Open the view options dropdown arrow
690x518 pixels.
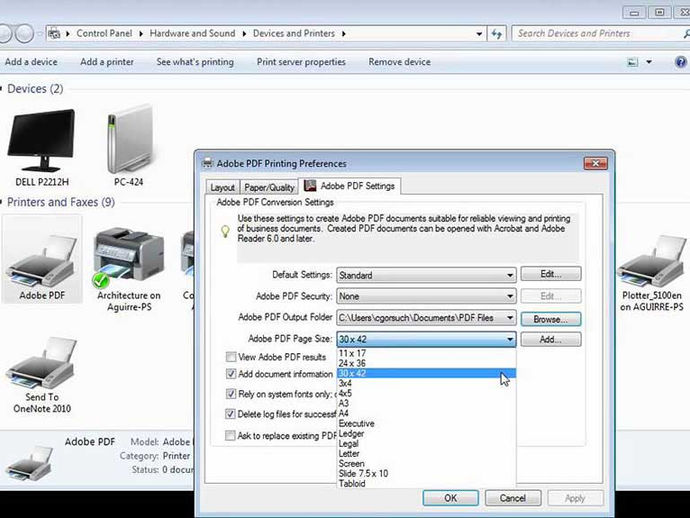[649, 62]
